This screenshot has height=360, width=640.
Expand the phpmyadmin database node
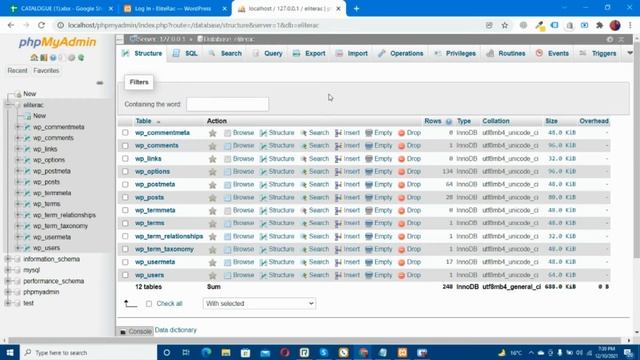coord(8,292)
